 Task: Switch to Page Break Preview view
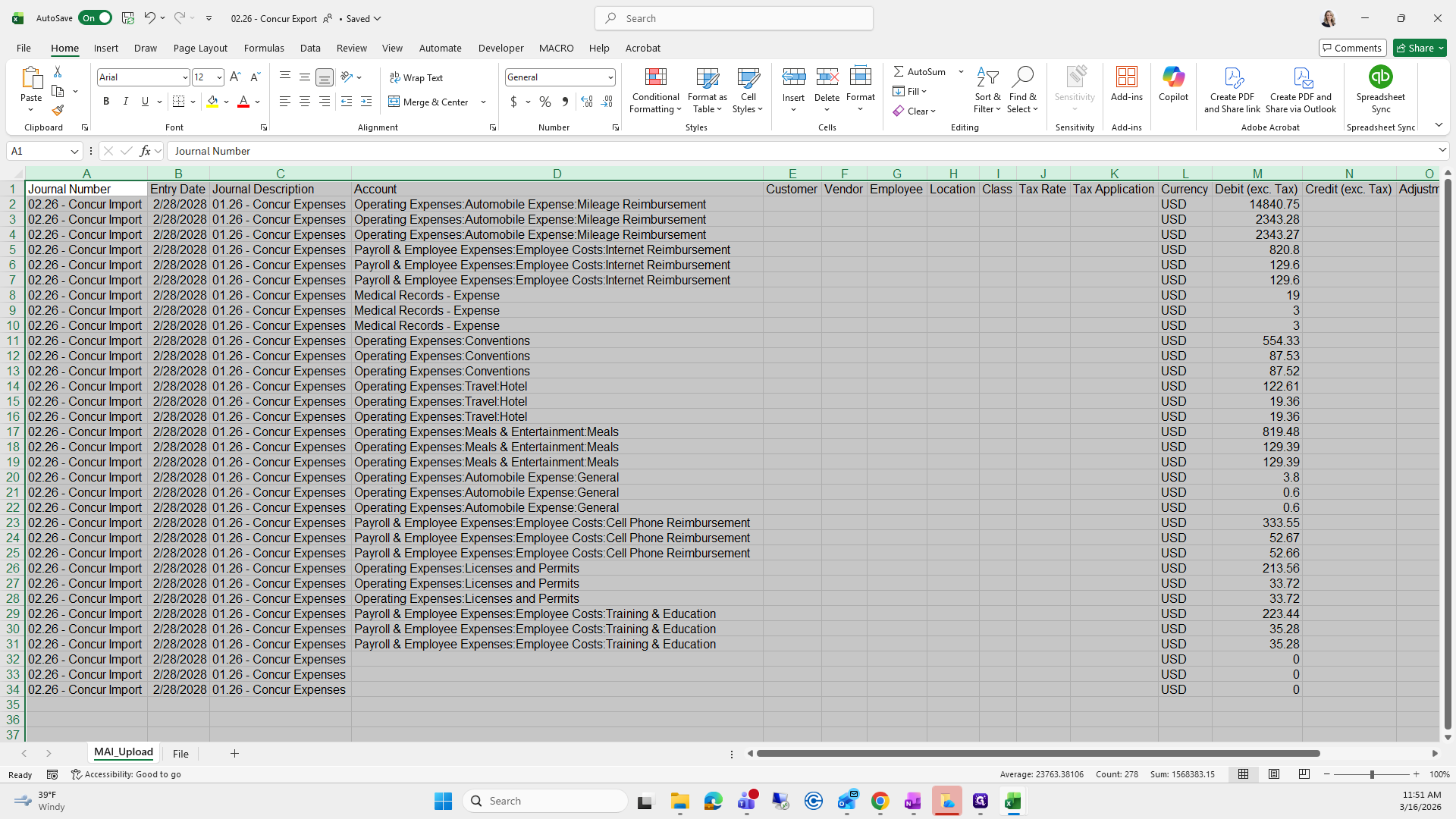coord(1304,774)
